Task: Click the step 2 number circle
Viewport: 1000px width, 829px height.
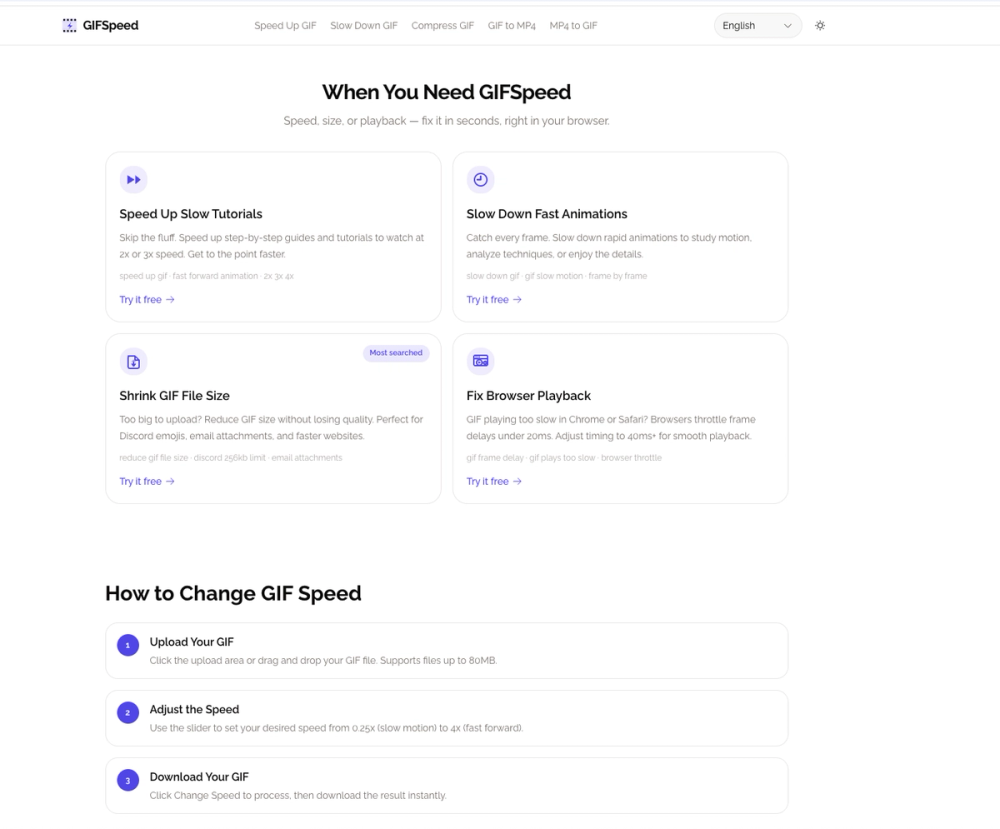Action: 127,713
